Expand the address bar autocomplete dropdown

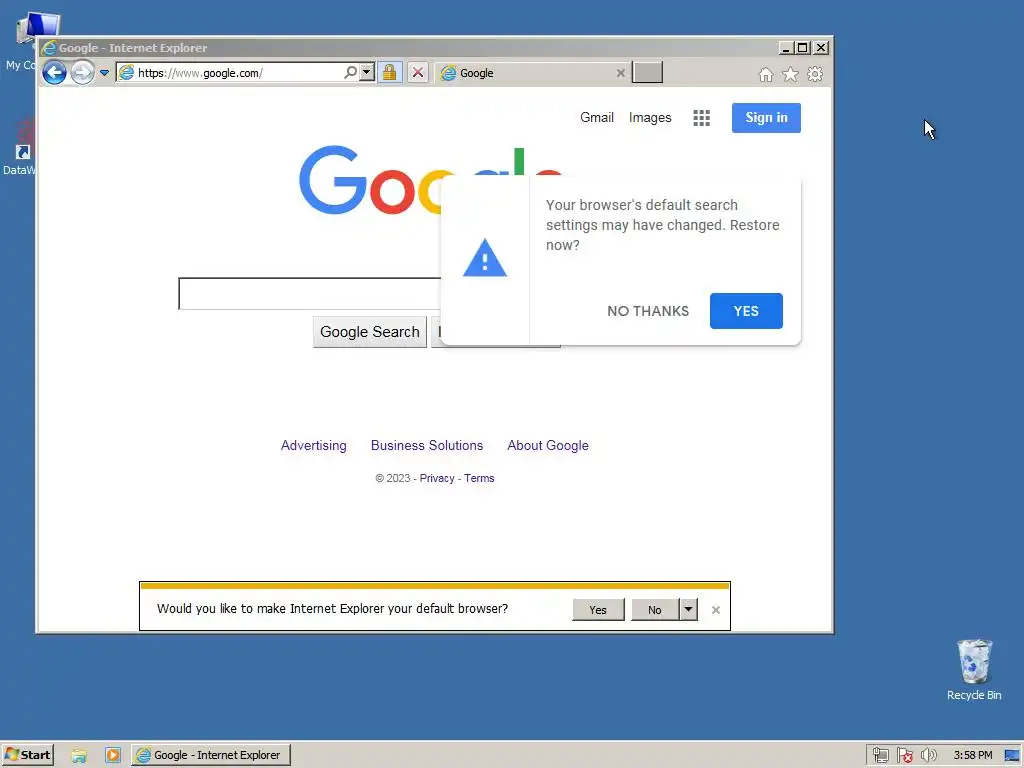[x=367, y=72]
